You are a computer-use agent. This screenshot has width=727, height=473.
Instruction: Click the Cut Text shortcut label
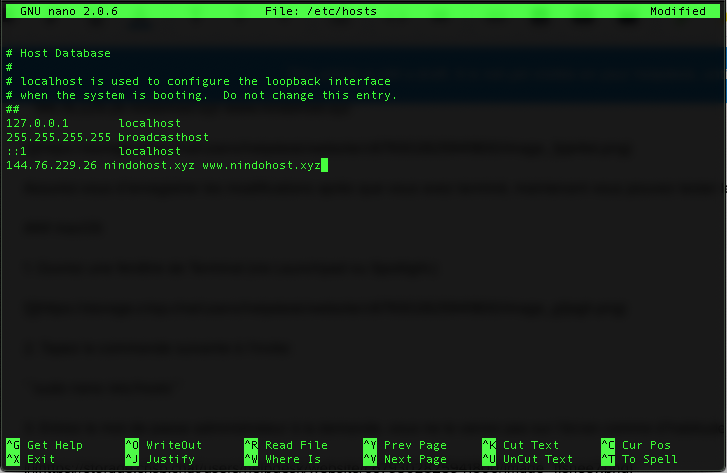(531, 445)
